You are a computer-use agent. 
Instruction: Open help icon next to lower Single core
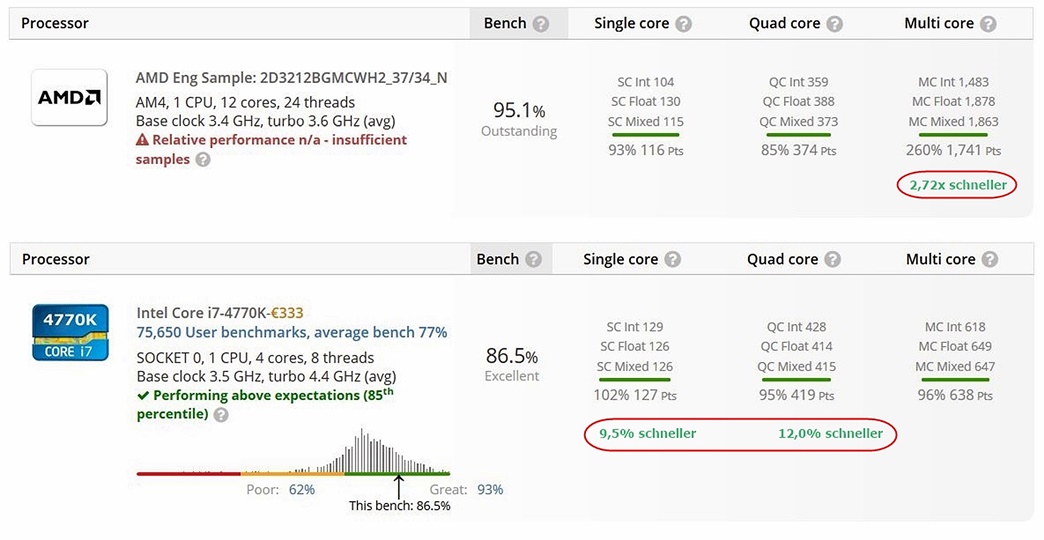pos(672,260)
